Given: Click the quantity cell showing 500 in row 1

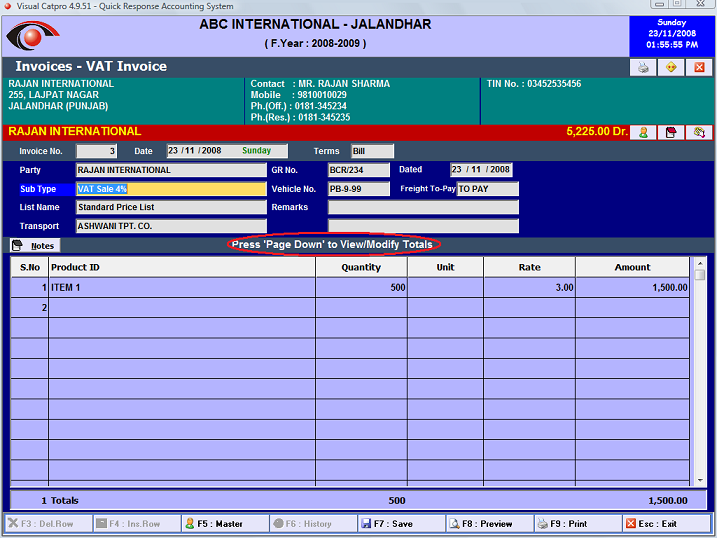Looking at the screenshot, I should pyautogui.click(x=361, y=288).
